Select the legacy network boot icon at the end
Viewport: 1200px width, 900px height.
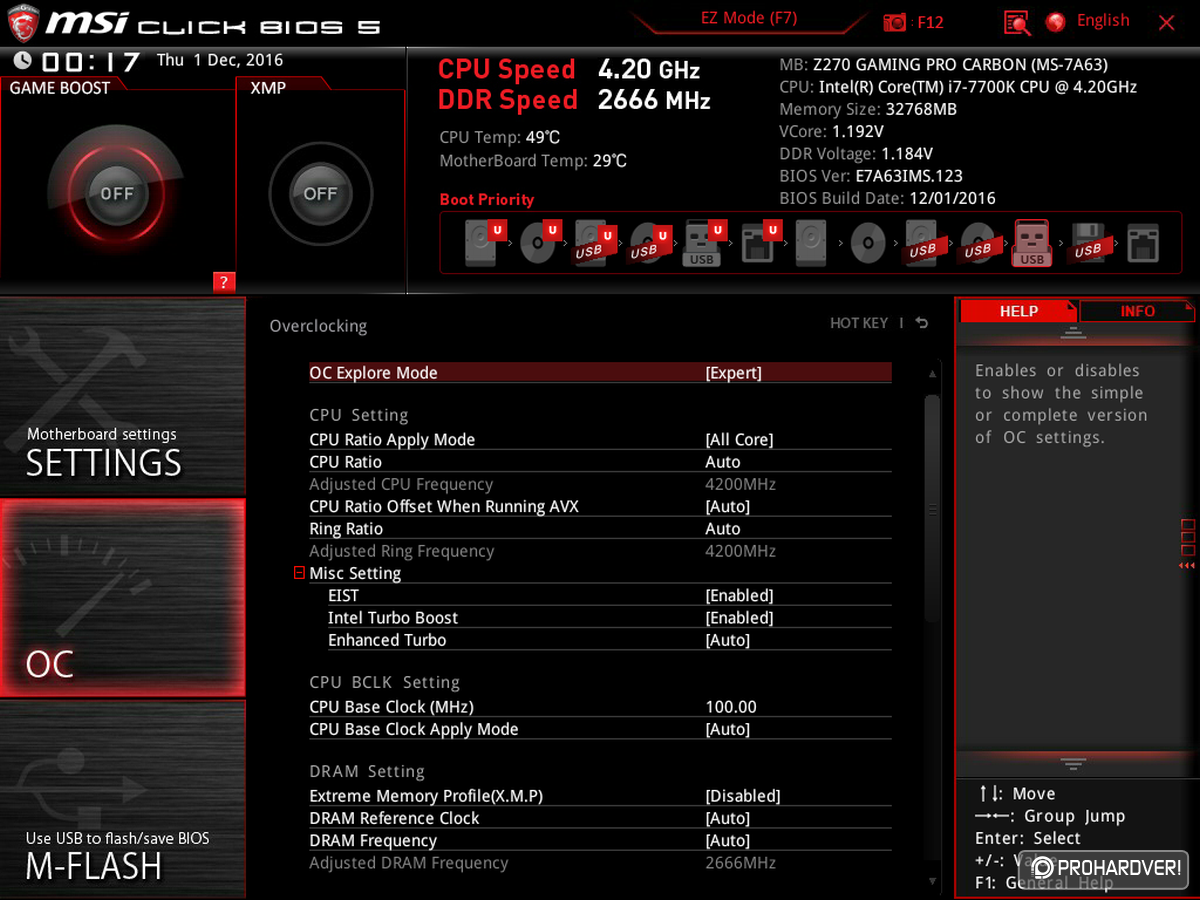pos(1142,242)
